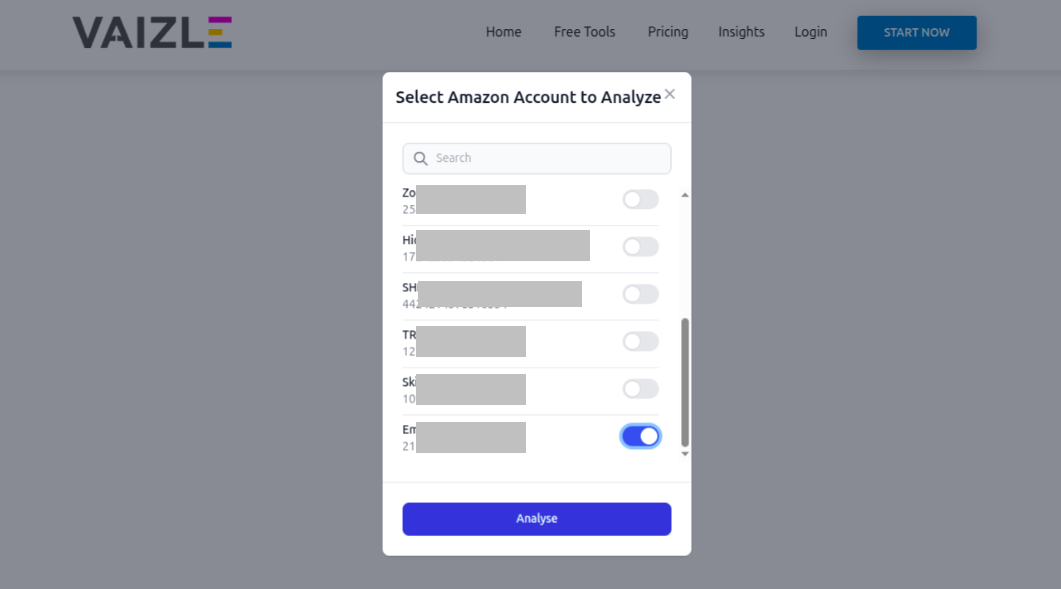Click the list scroll down arrow
The image size is (1061, 589).
[x=685, y=454]
